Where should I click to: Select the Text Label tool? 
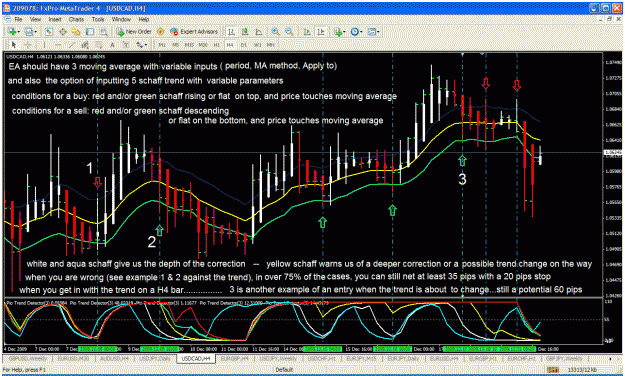coord(126,45)
